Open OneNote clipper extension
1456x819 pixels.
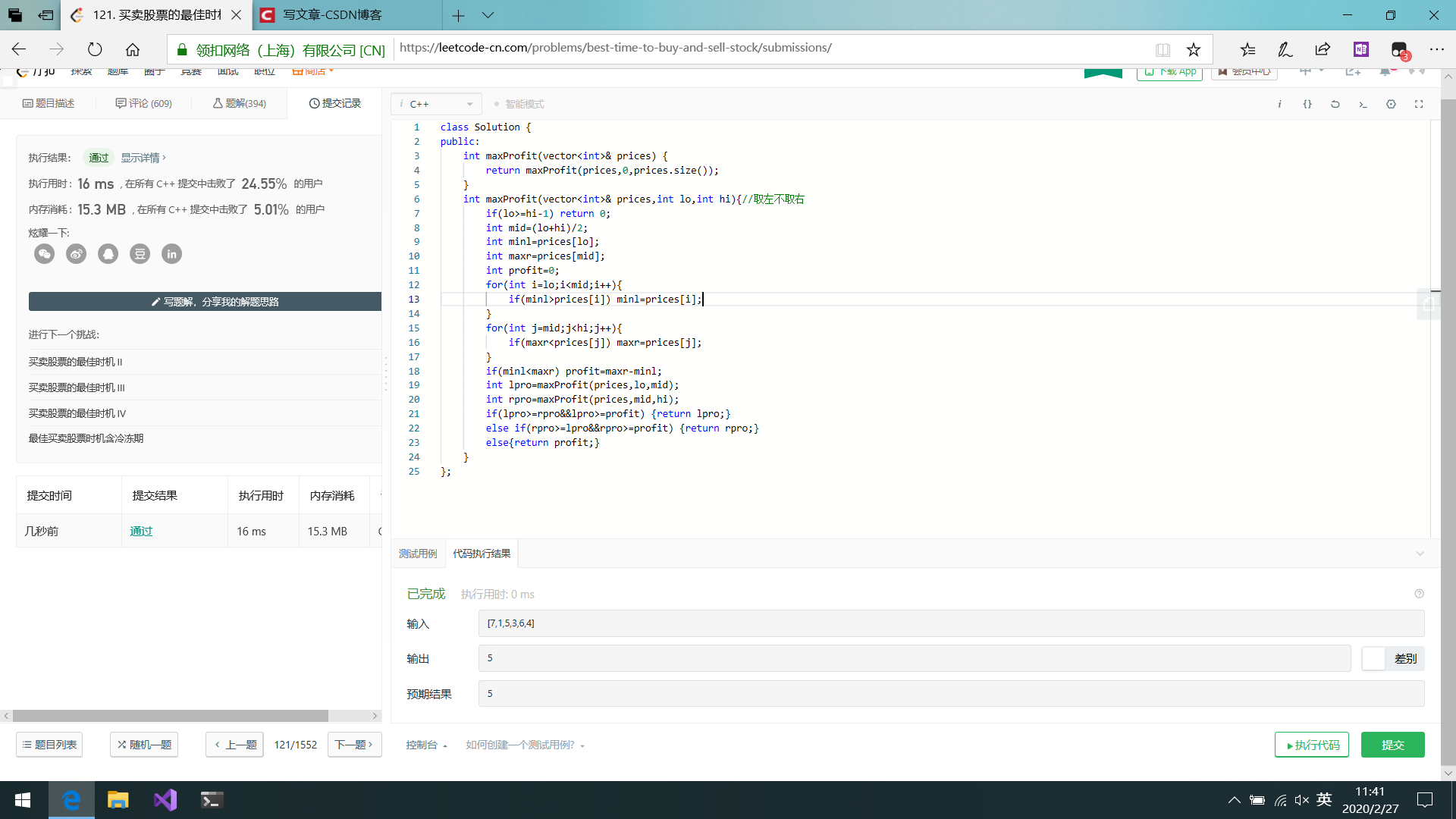tap(1361, 49)
